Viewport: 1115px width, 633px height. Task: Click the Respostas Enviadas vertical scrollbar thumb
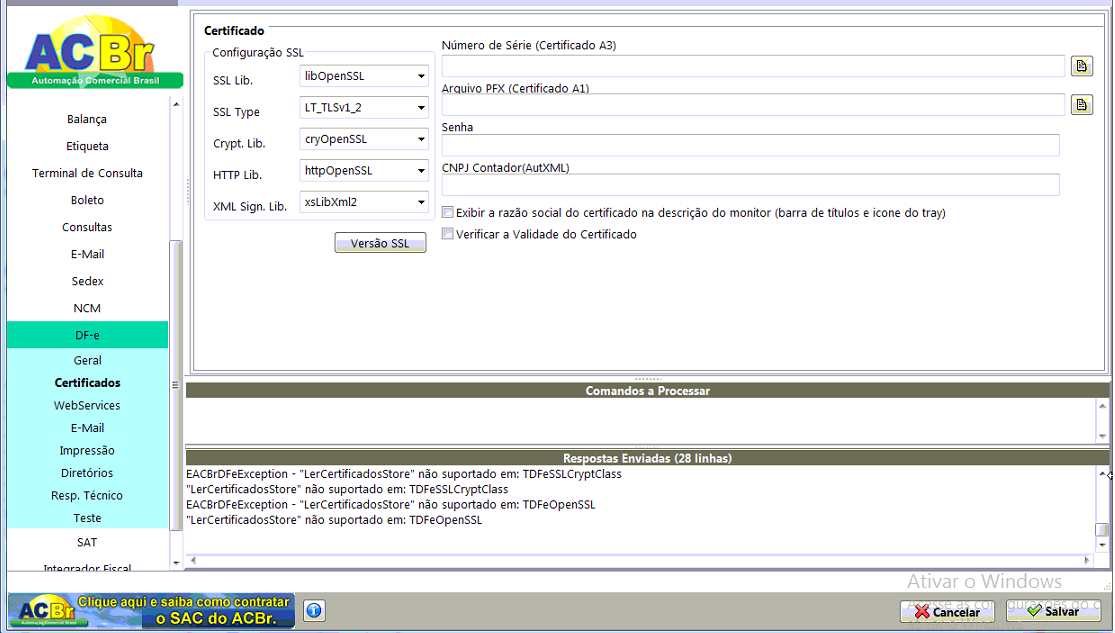(1102, 530)
